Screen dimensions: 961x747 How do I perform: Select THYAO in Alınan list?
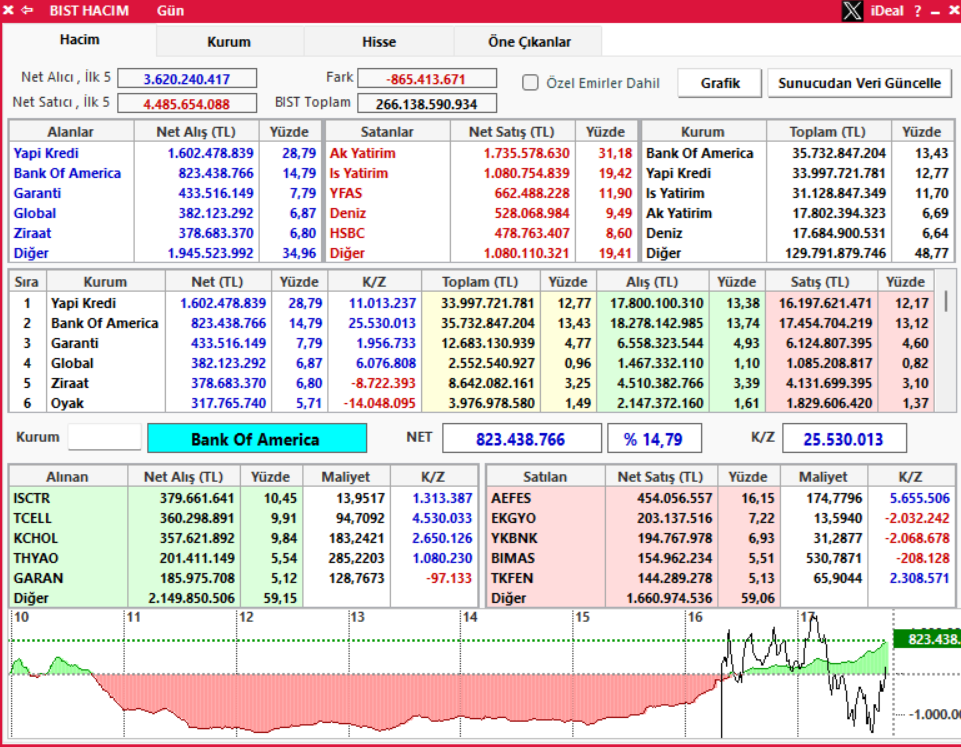[36, 558]
